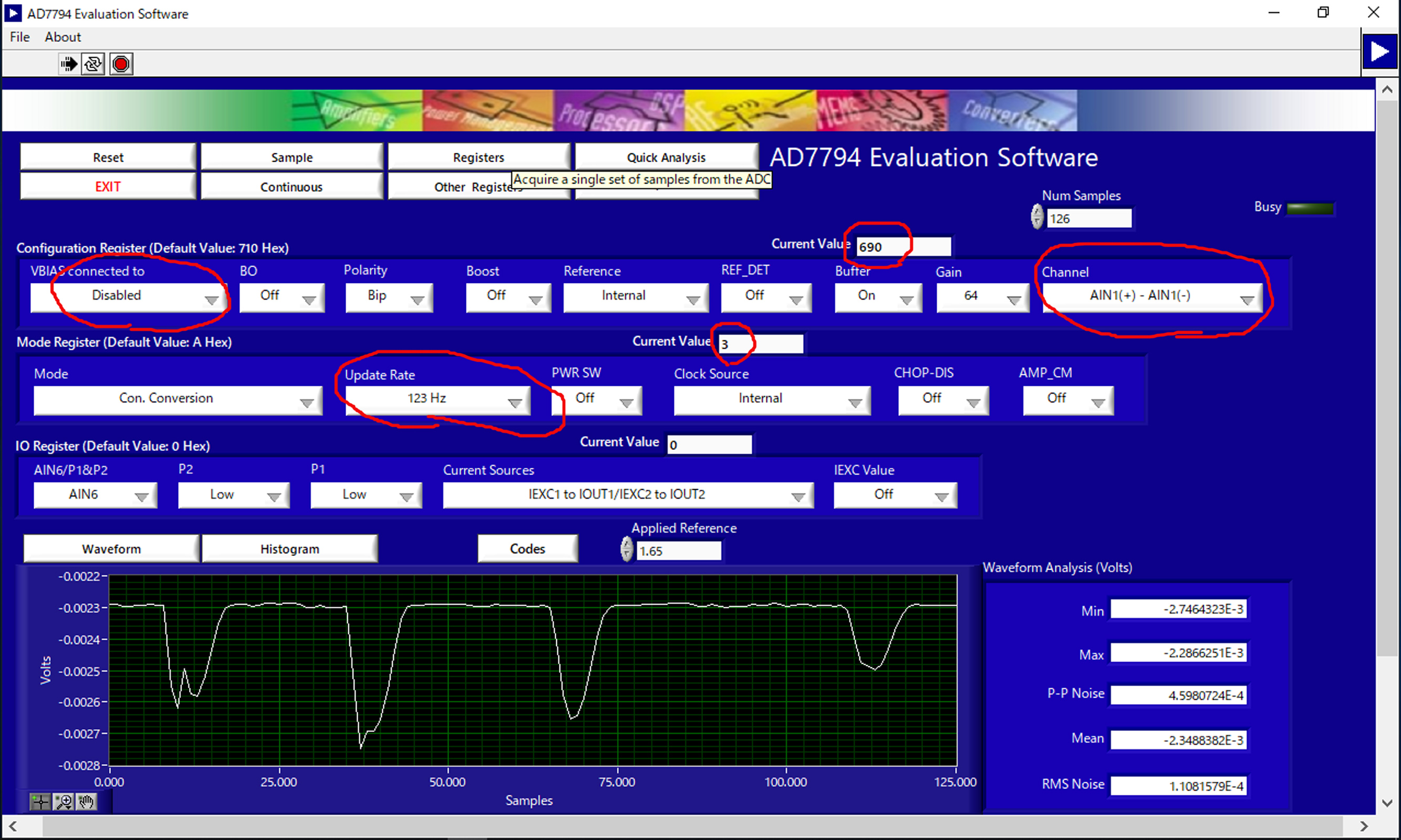1401x840 pixels.
Task: Click the vertical scrollbar down arrow
Action: (1387, 803)
